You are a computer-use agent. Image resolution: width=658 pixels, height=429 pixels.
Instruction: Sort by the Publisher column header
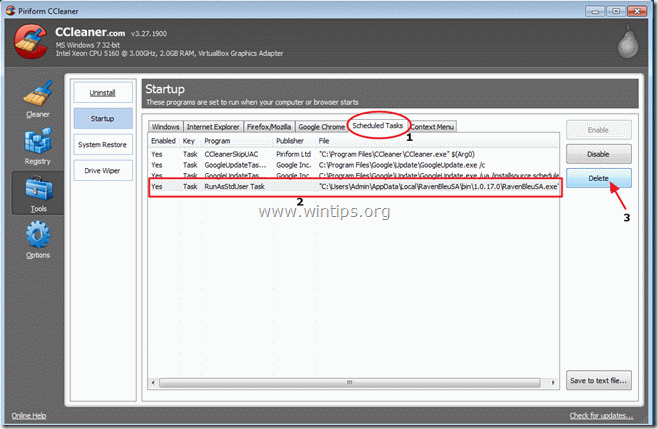coord(294,141)
